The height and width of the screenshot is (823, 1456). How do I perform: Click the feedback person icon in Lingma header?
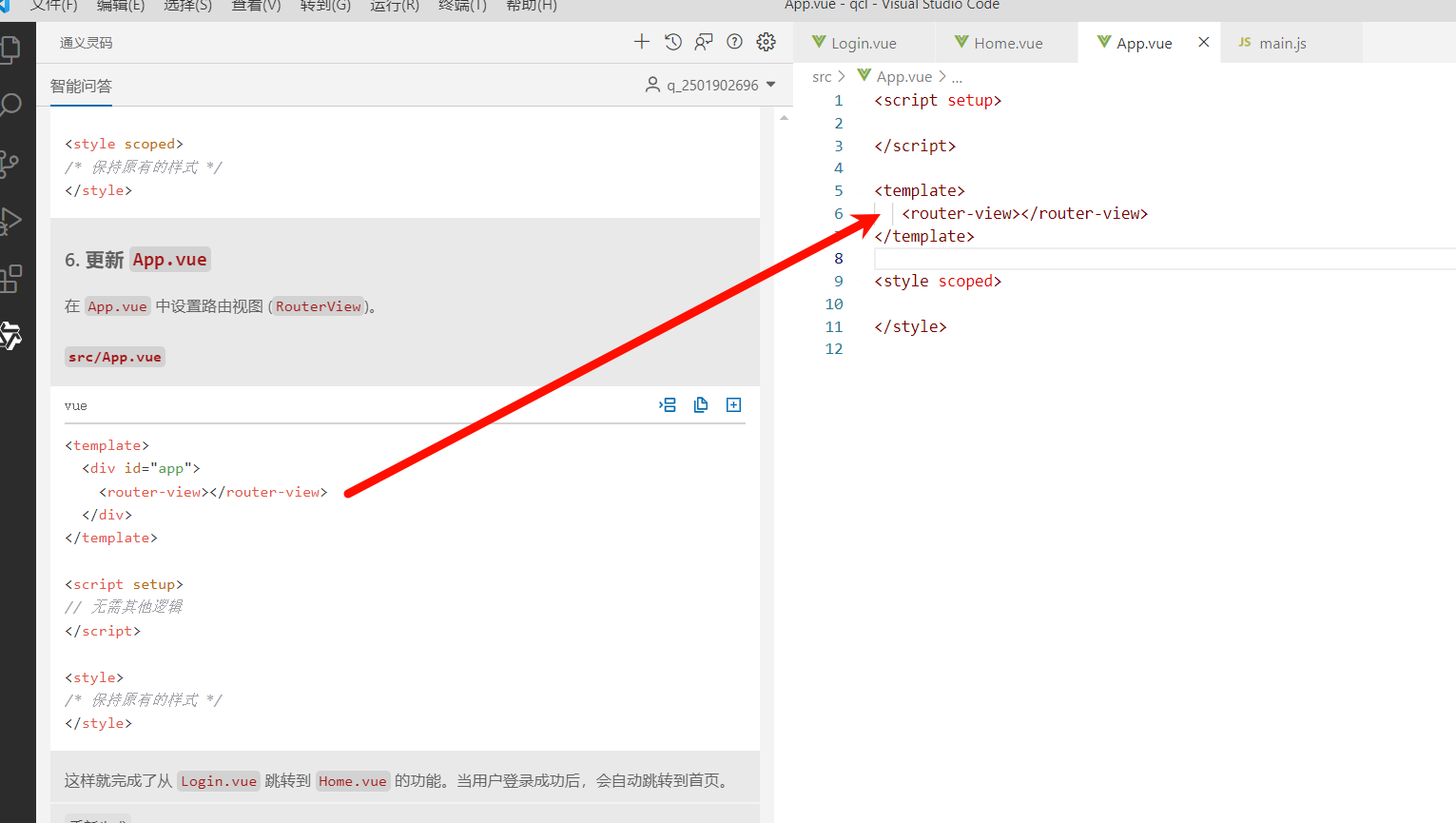[704, 42]
